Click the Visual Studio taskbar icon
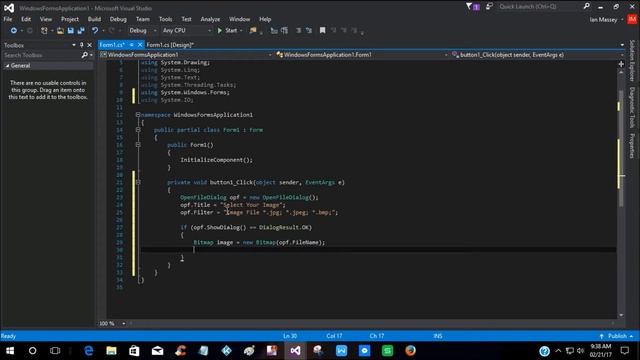Screen dimensions: 640x360 (296, 351)
